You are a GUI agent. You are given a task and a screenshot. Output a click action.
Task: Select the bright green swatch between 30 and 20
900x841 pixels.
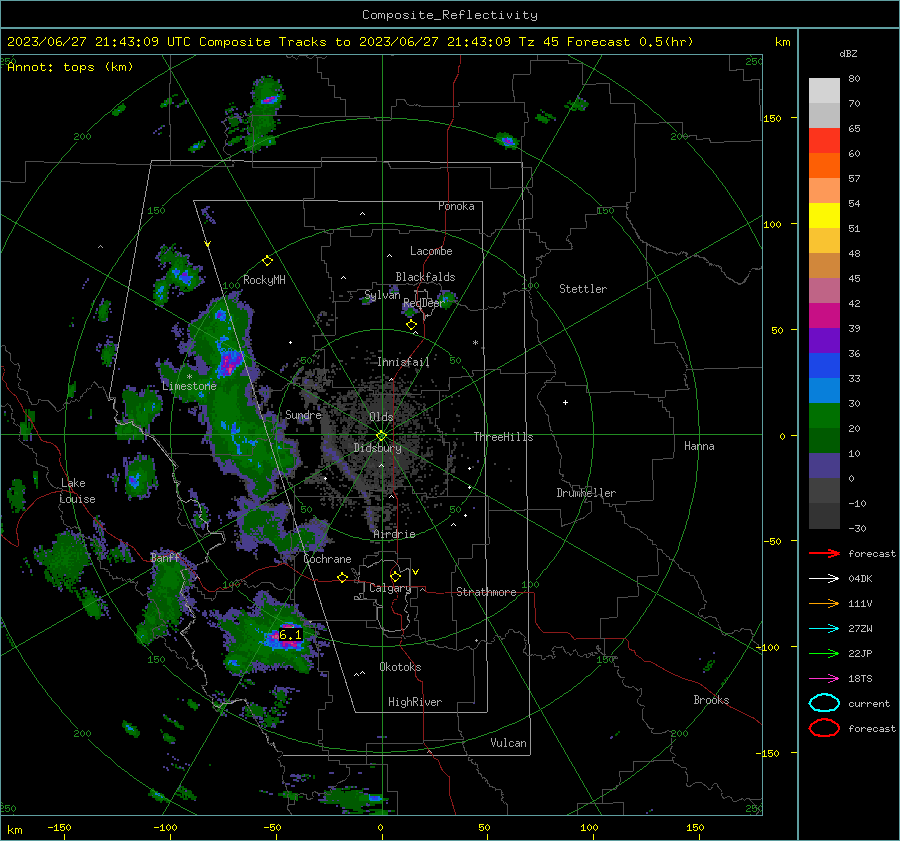824,416
